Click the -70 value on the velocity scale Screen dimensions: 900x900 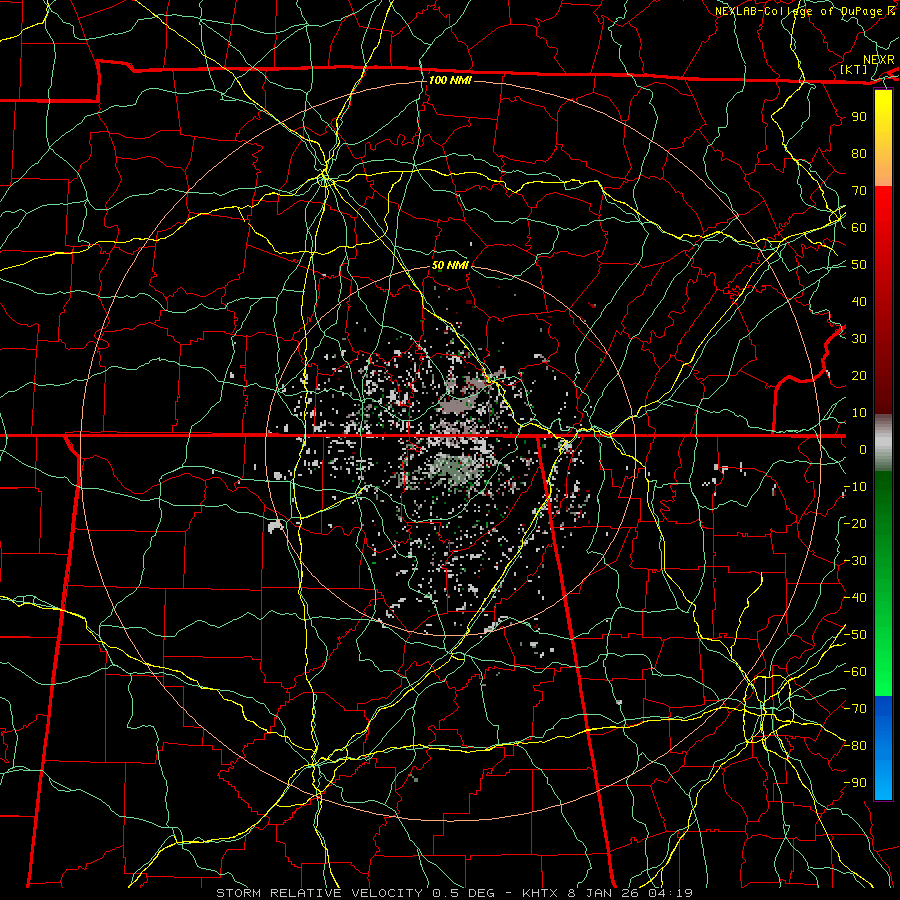(855, 709)
